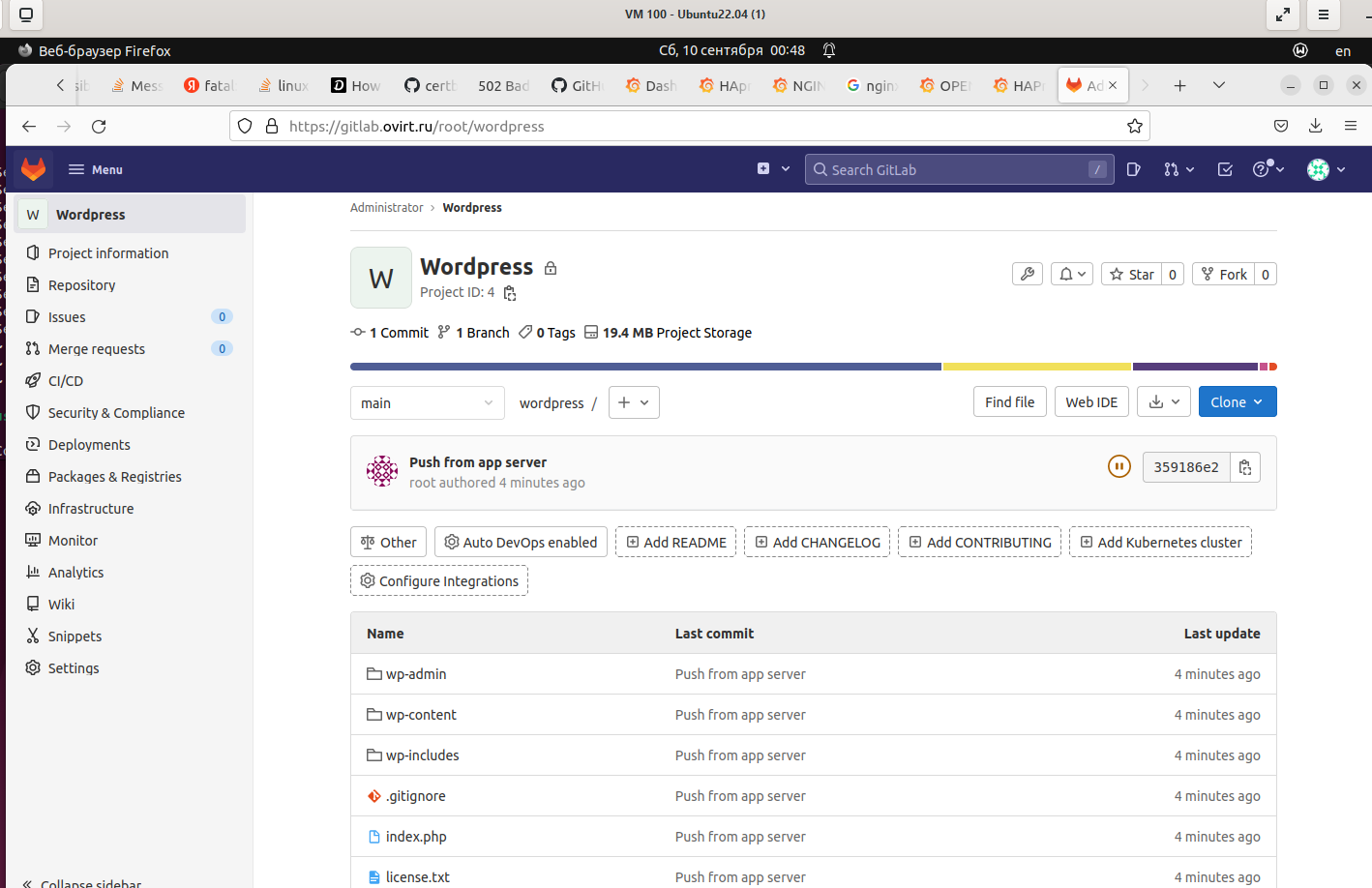The image size is (1372, 888).
Task: Copy the project ID with clipboard icon
Action: [510, 293]
